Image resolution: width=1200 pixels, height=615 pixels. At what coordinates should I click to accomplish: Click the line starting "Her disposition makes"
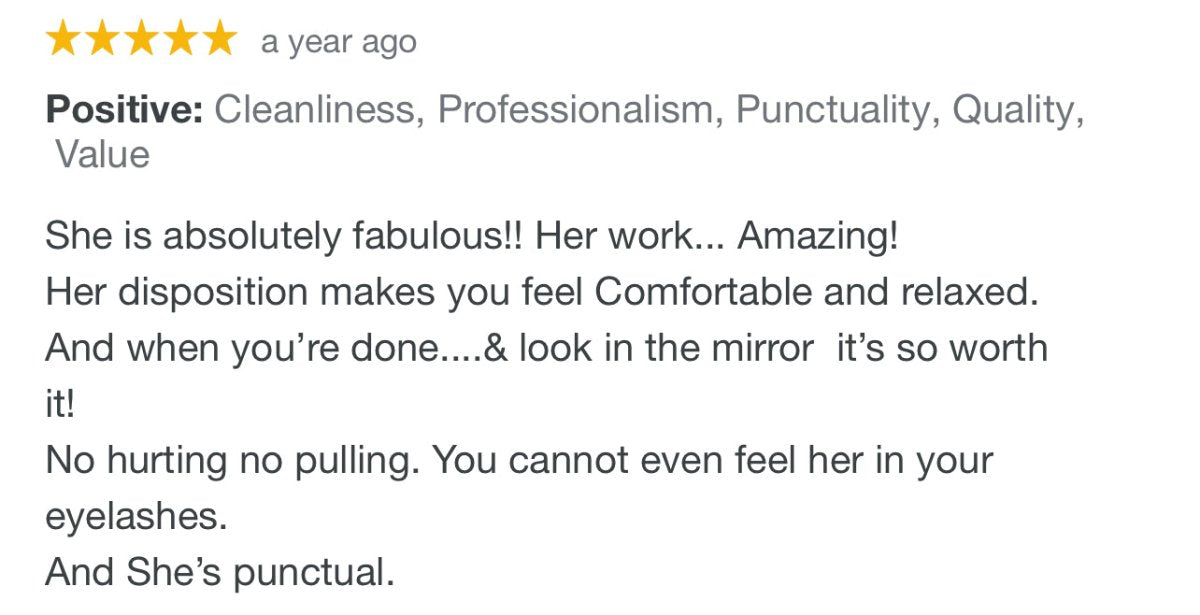pyautogui.click(x=542, y=292)
